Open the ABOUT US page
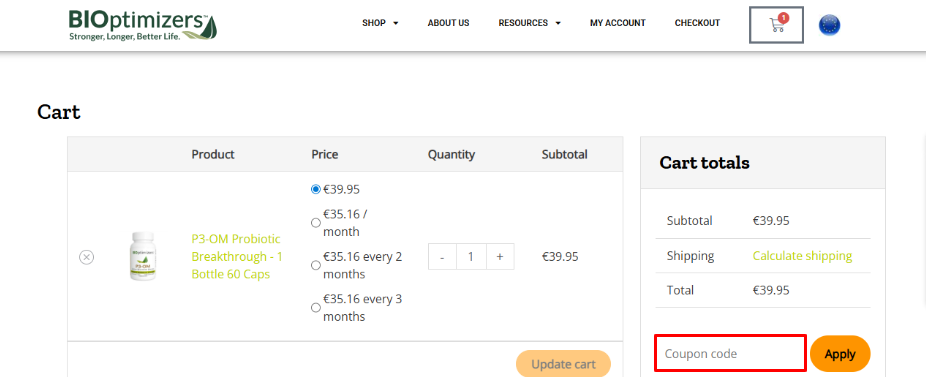926x377 pixels. (x=448, y=23)
